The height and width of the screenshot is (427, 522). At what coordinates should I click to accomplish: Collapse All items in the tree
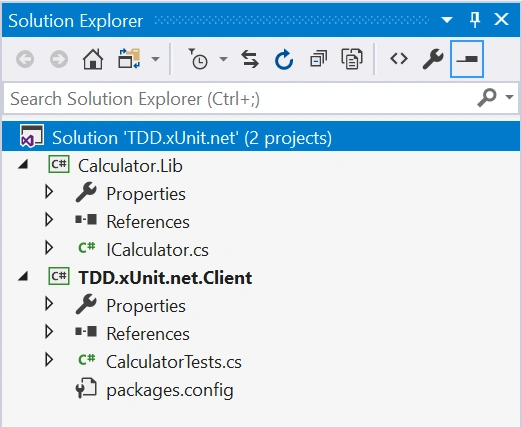coord(318,59)
